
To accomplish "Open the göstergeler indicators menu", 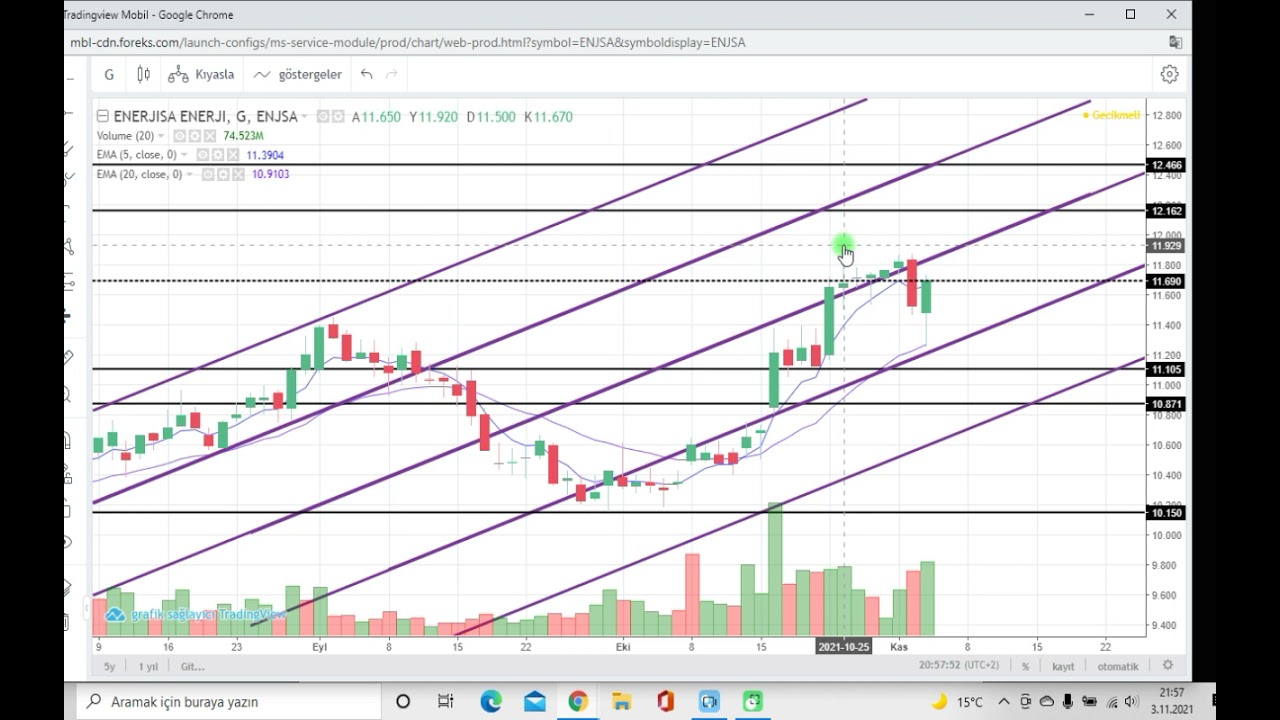I will pos(298,74).
